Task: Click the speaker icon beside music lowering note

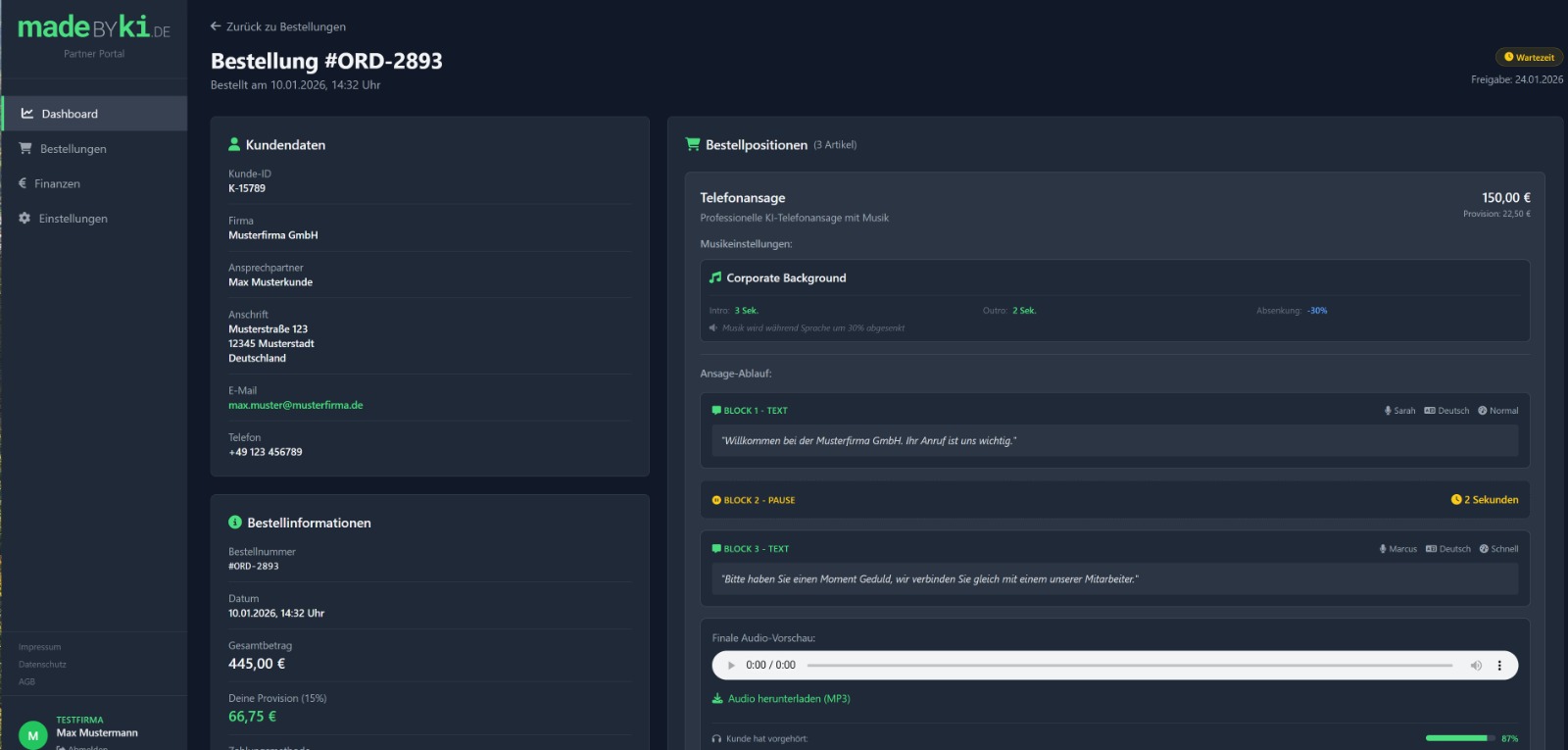Action: click(x=713, y=327)
